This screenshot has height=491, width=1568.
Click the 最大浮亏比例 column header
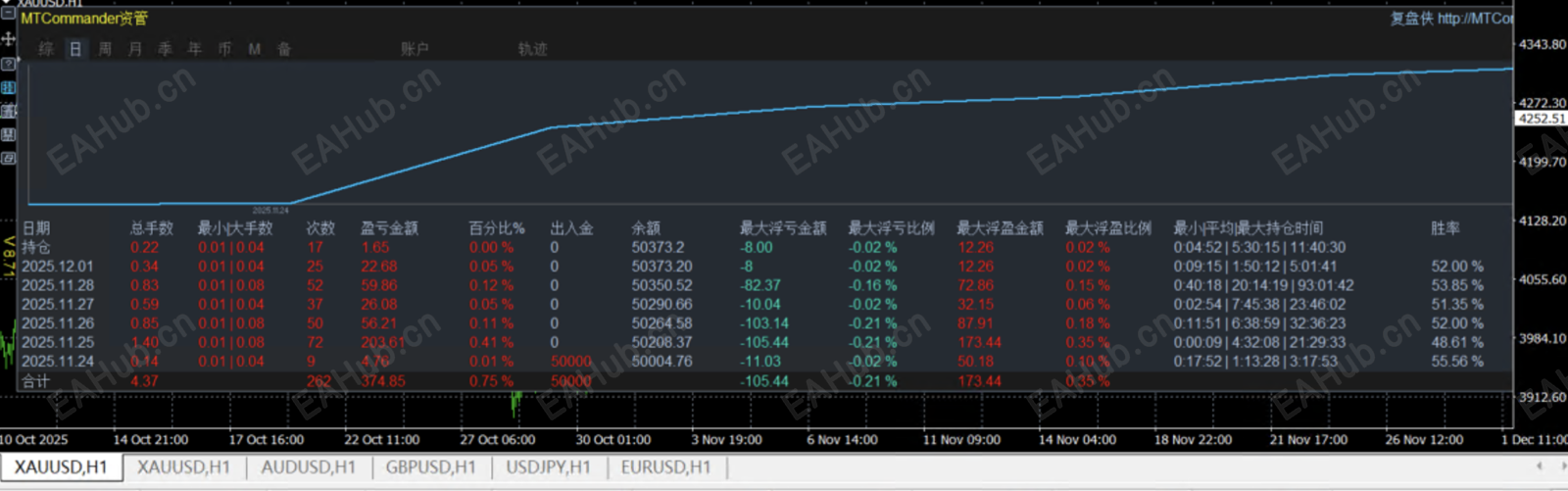click(892, 228)
